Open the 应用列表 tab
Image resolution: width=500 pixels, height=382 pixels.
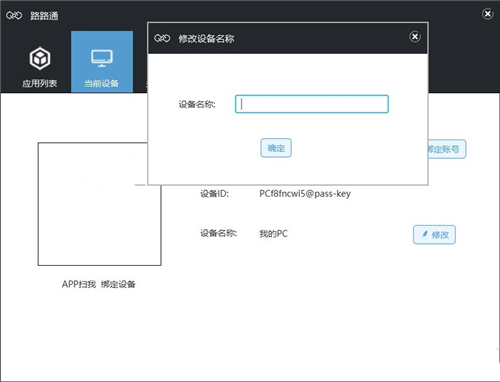click(x=40, y=62)
